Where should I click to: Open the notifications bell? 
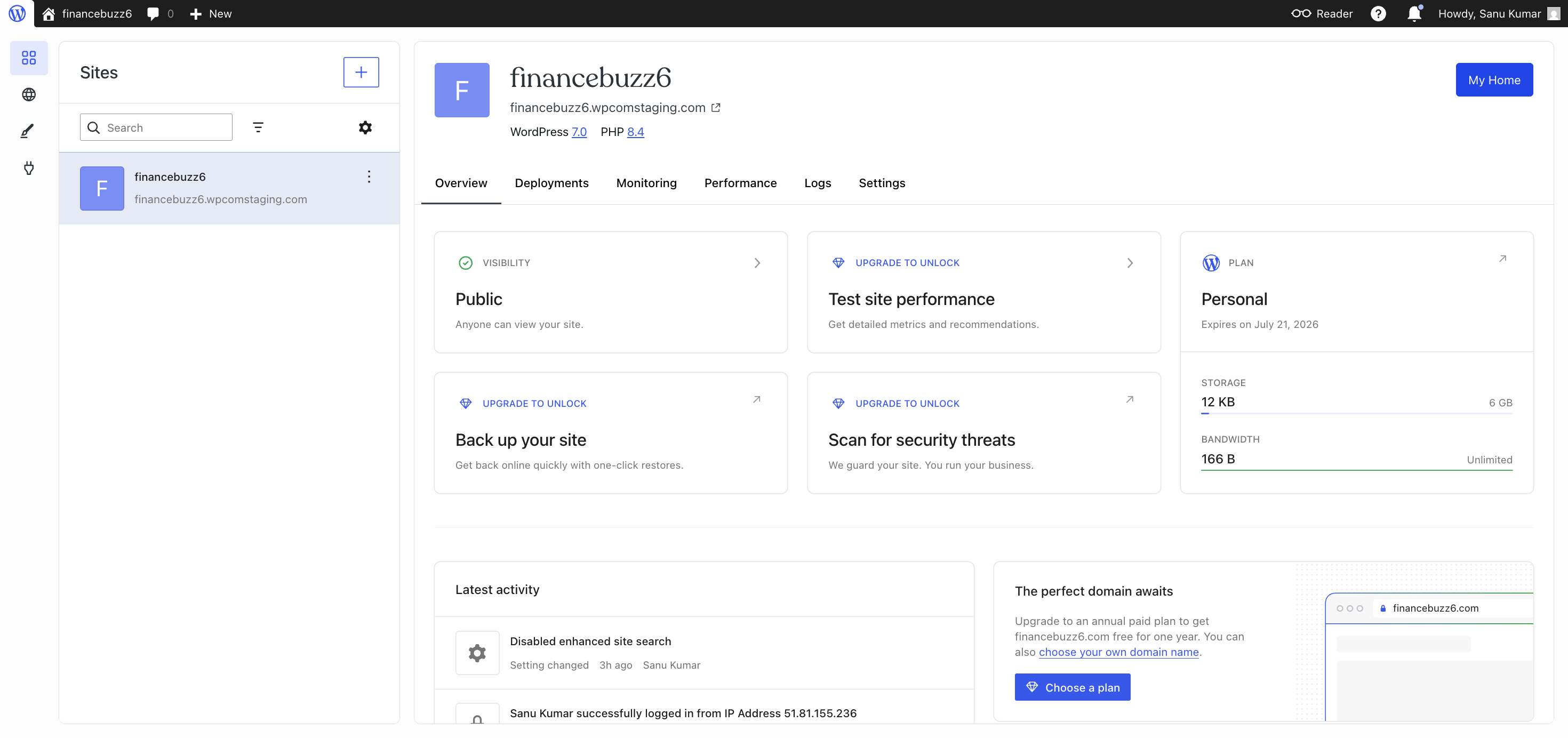pyautogui.click(x=1414, y=13)
